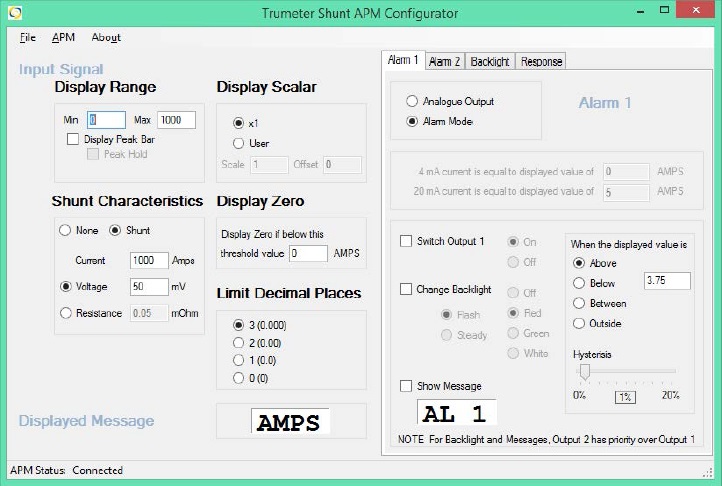
Task: Select the x1 Display Scalar option
Action: (x=238, y=123)
